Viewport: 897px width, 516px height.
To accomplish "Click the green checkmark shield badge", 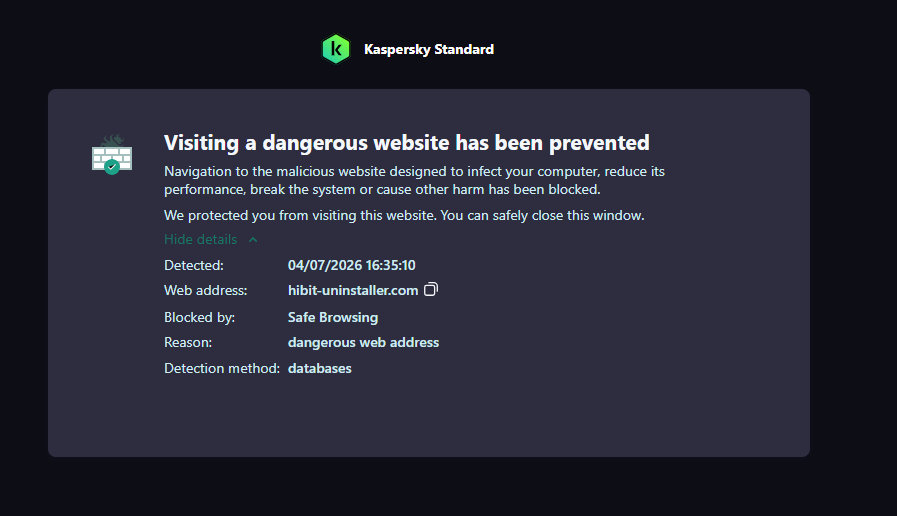I will click(x=112, y=167).
